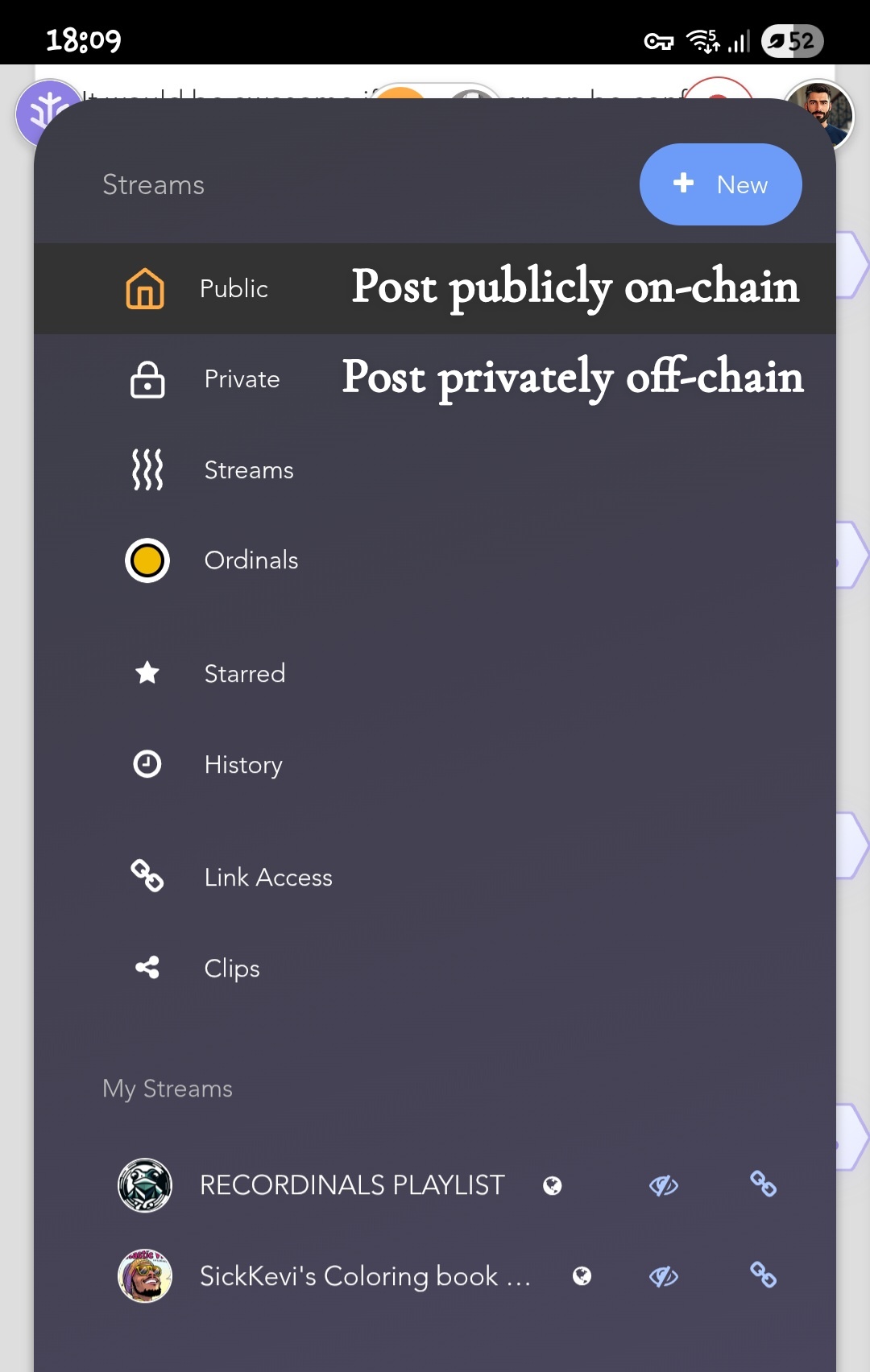Open History via the clock icon

[x=147, y=763]
